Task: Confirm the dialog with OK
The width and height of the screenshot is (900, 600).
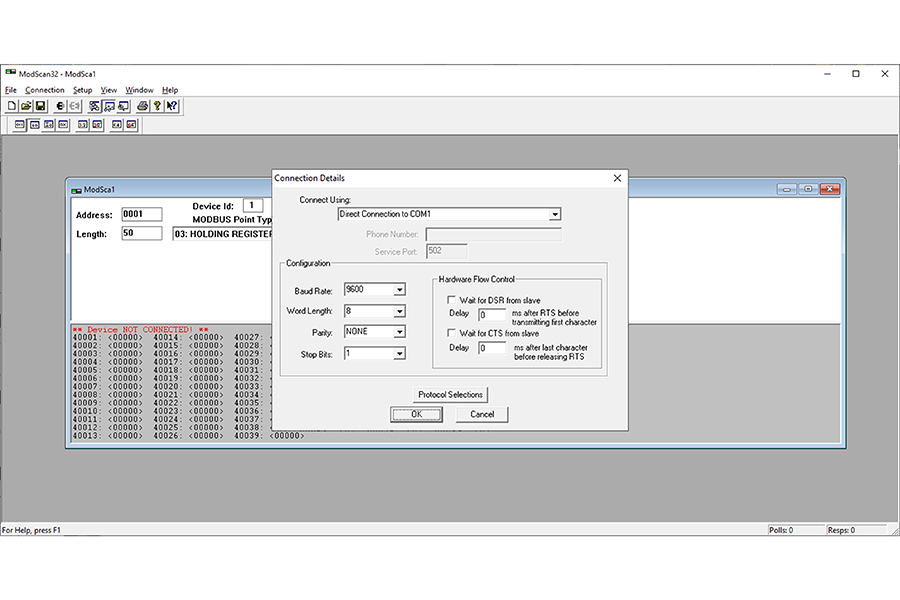Action: [416, 414]
